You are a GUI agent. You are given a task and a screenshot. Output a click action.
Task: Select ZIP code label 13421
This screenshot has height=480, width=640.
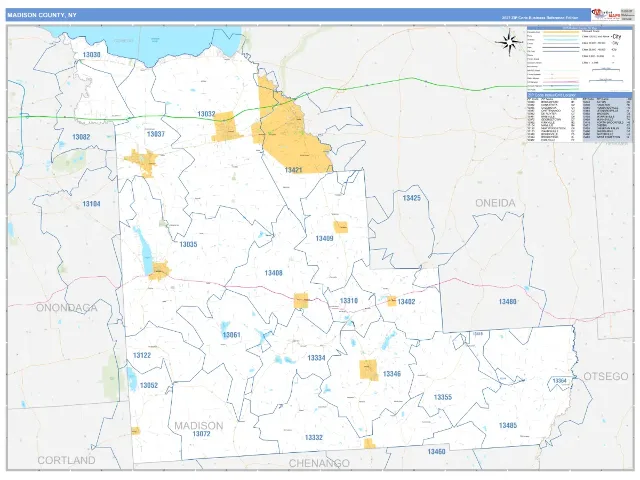293,170
